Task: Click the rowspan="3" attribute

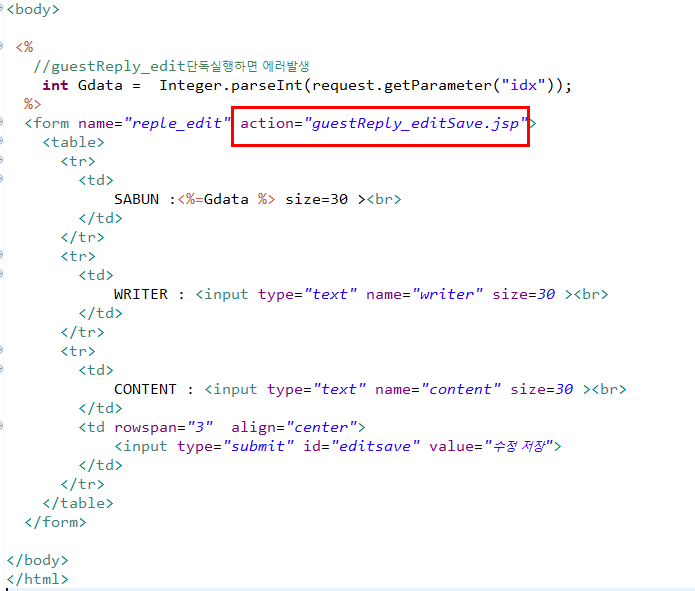Action: [164, 427]
